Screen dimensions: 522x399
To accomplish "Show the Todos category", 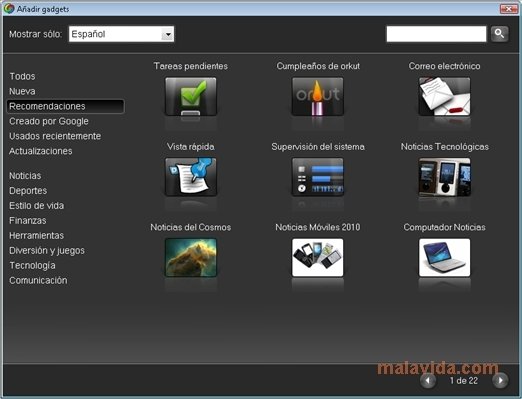I will click(x=22, y=76).
